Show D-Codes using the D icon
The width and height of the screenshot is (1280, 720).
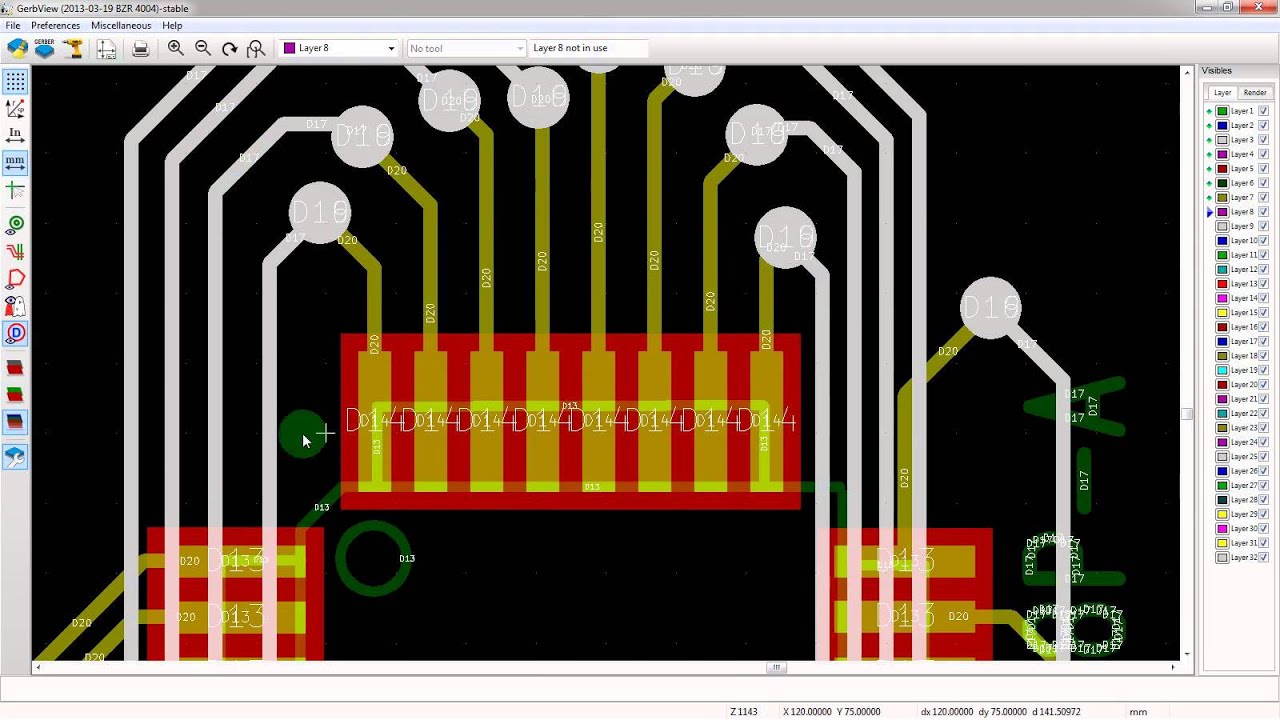(15, 334)
